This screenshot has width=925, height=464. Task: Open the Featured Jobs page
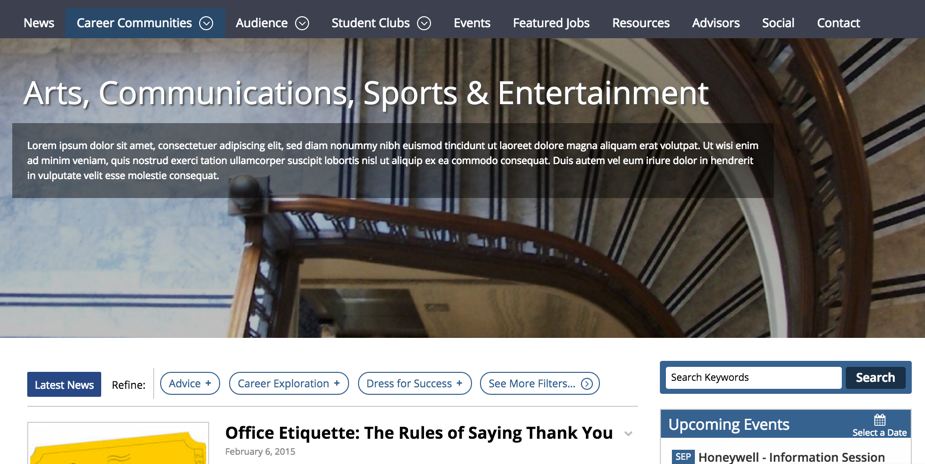tap(551, 23)
